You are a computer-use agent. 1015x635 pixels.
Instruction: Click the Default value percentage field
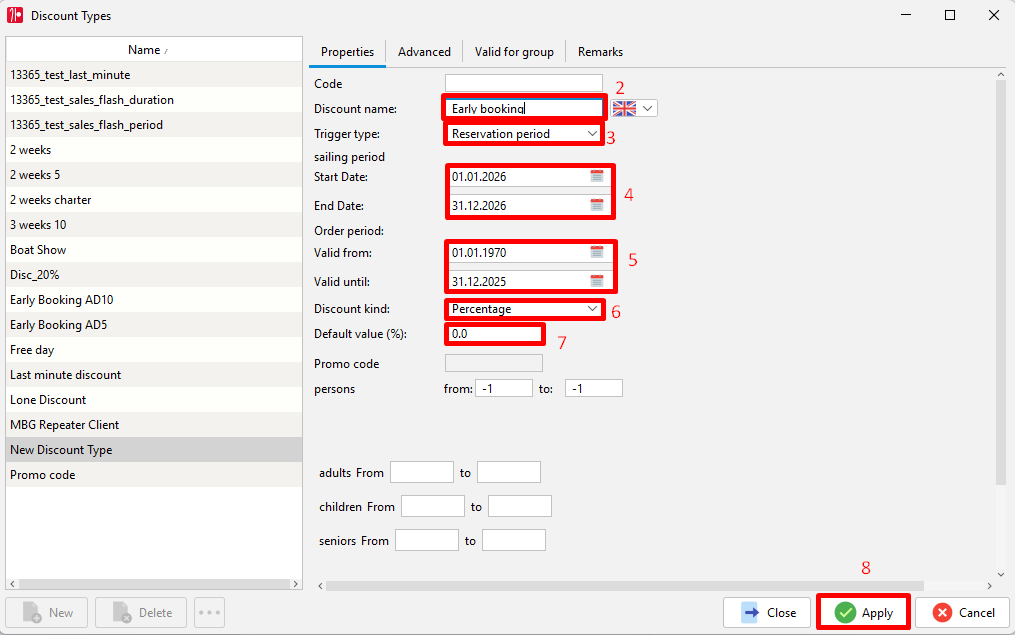(493, 334)
